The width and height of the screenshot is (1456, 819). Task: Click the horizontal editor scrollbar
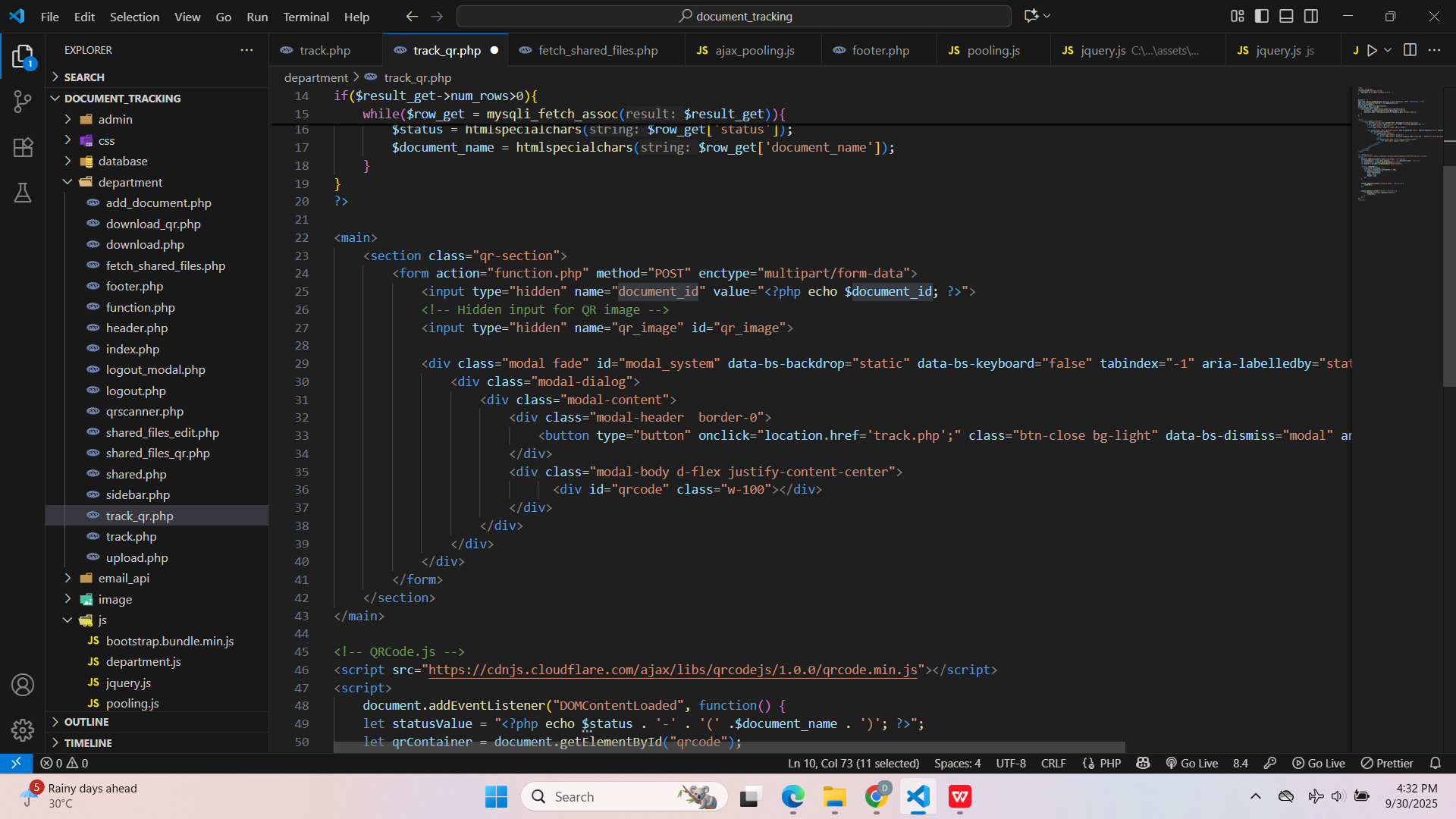tap(728, 747)
